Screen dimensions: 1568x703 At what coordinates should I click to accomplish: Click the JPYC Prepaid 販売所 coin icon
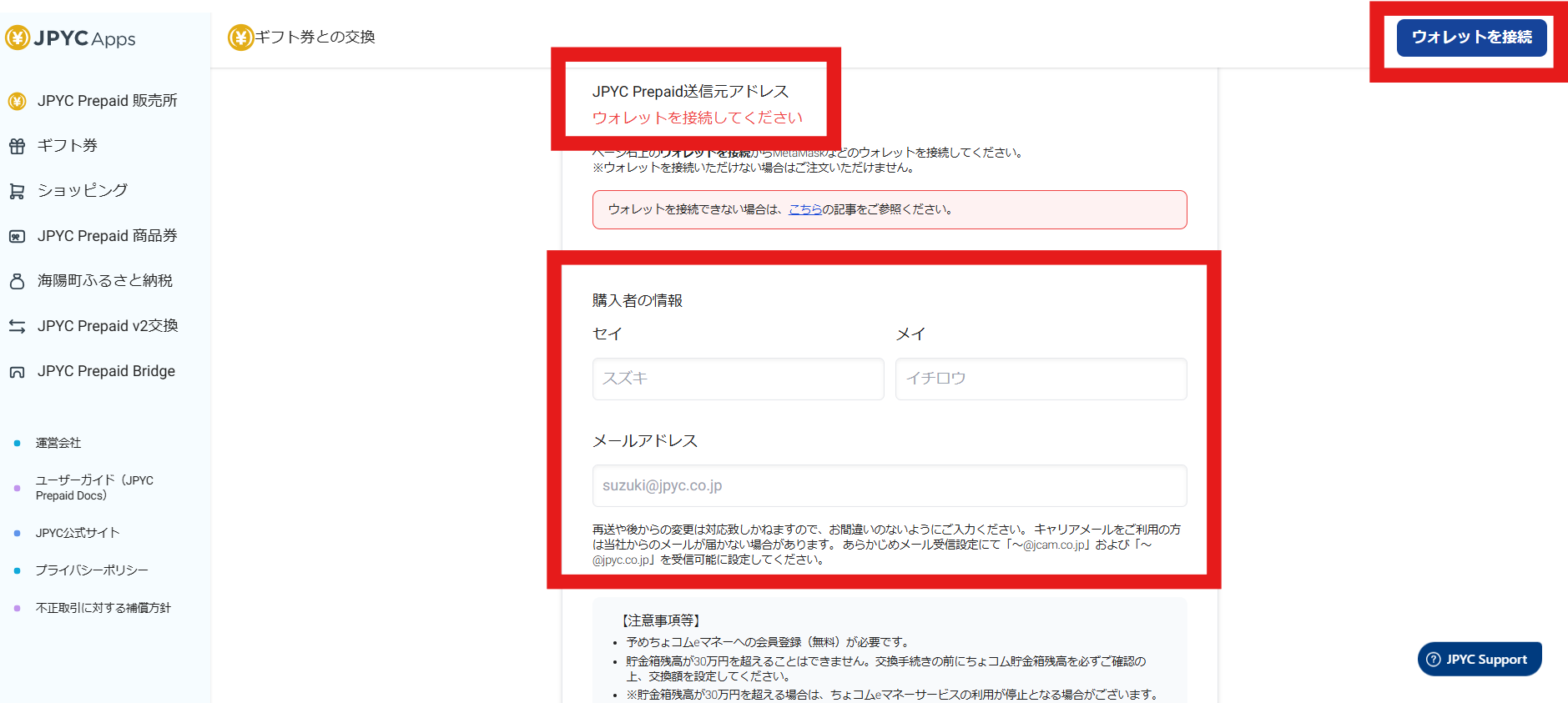[17, 101]
